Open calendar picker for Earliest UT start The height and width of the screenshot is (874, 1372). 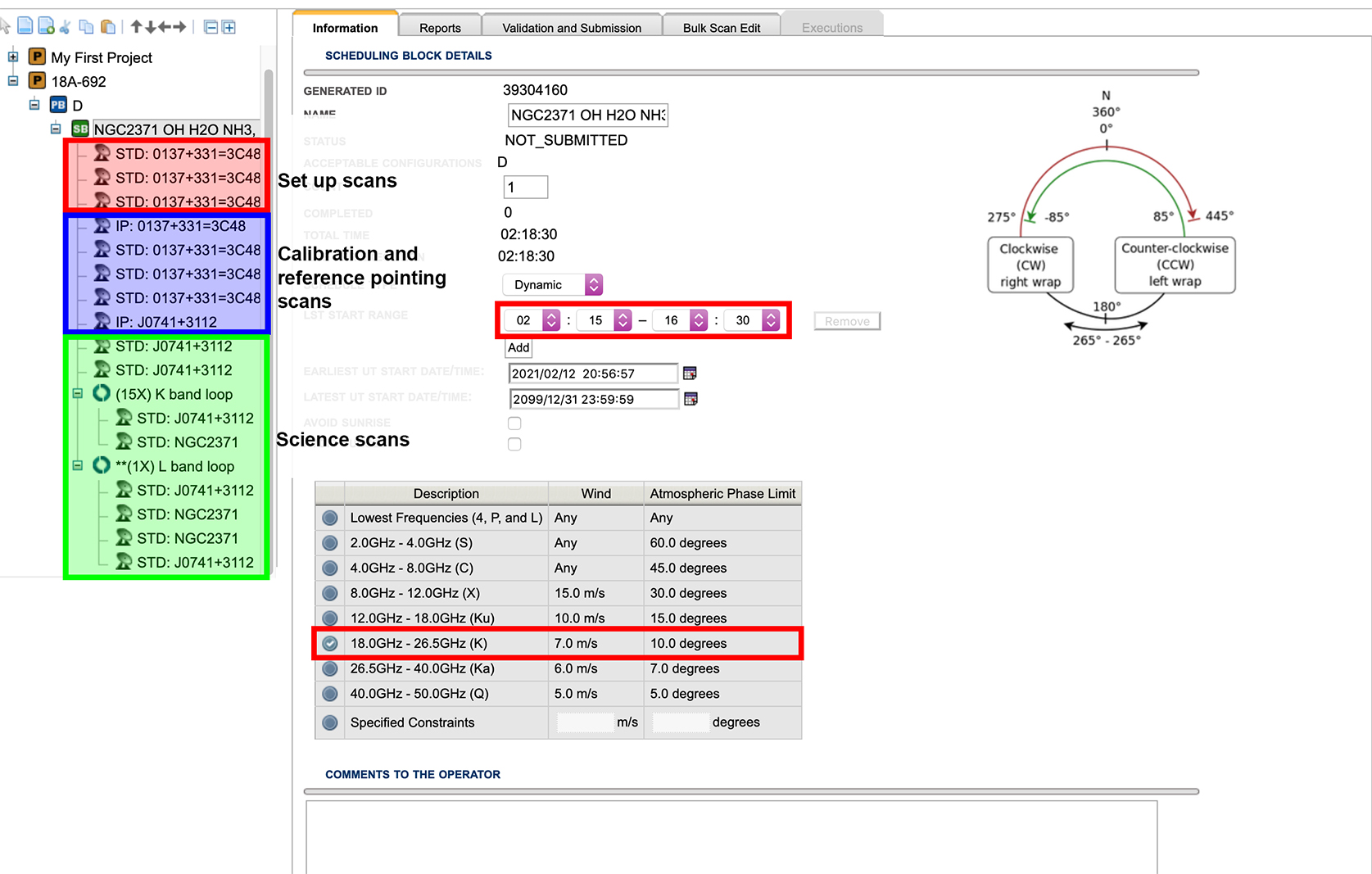point(690,374)
